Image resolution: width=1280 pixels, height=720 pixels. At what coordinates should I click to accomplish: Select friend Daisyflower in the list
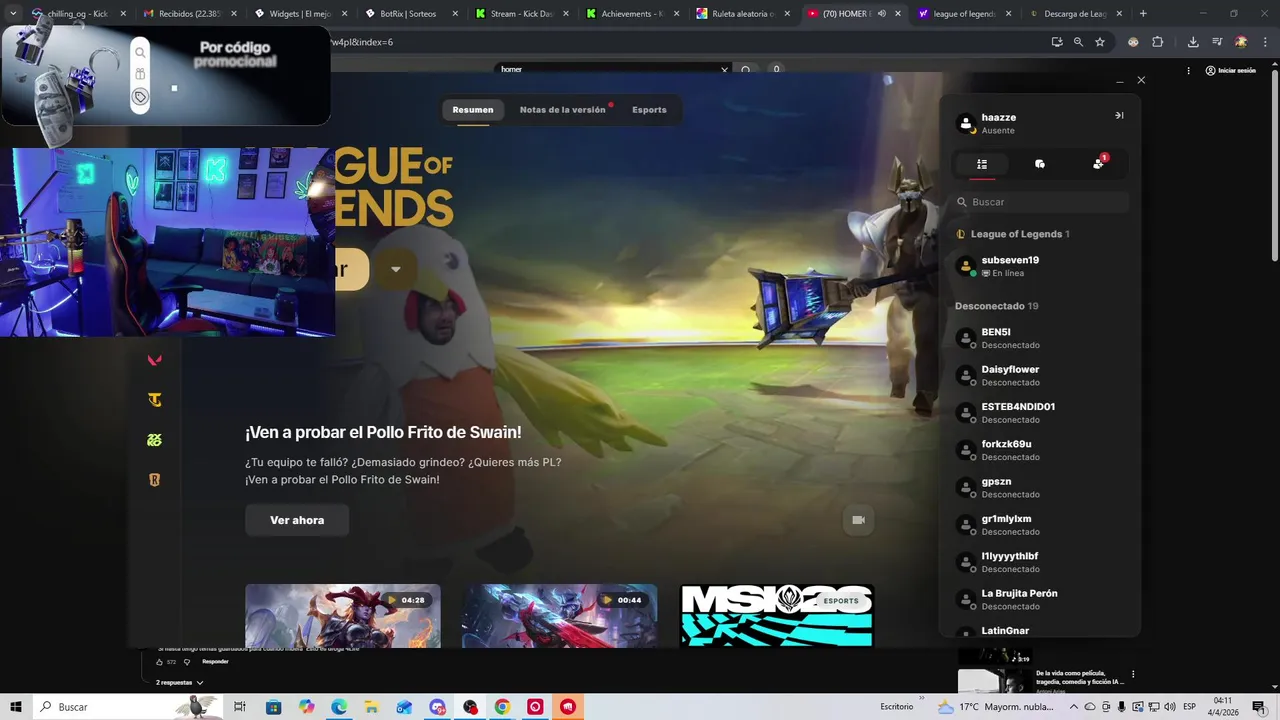1040,375
